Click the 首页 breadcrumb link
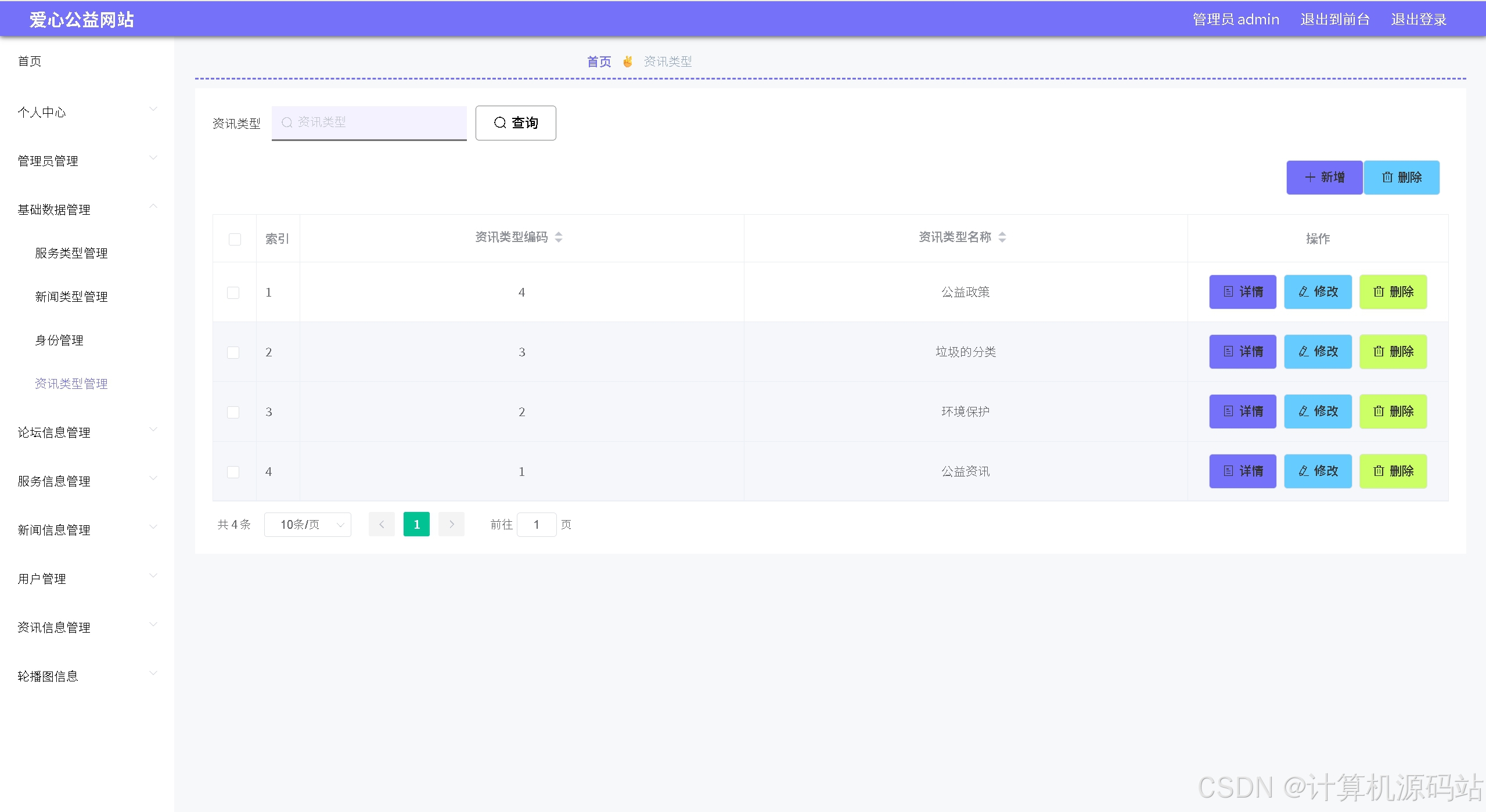This screenshot has height=812, width=1486. click(599, 62)
